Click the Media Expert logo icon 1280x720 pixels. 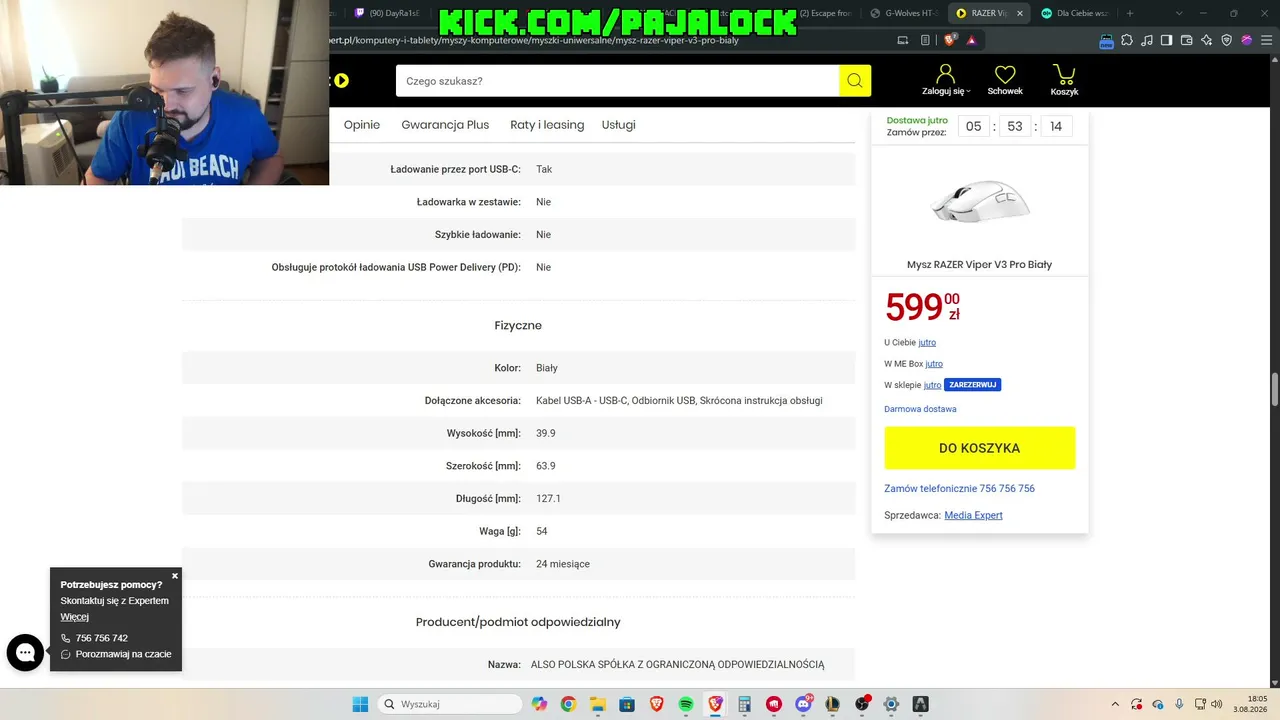(342, 81)
